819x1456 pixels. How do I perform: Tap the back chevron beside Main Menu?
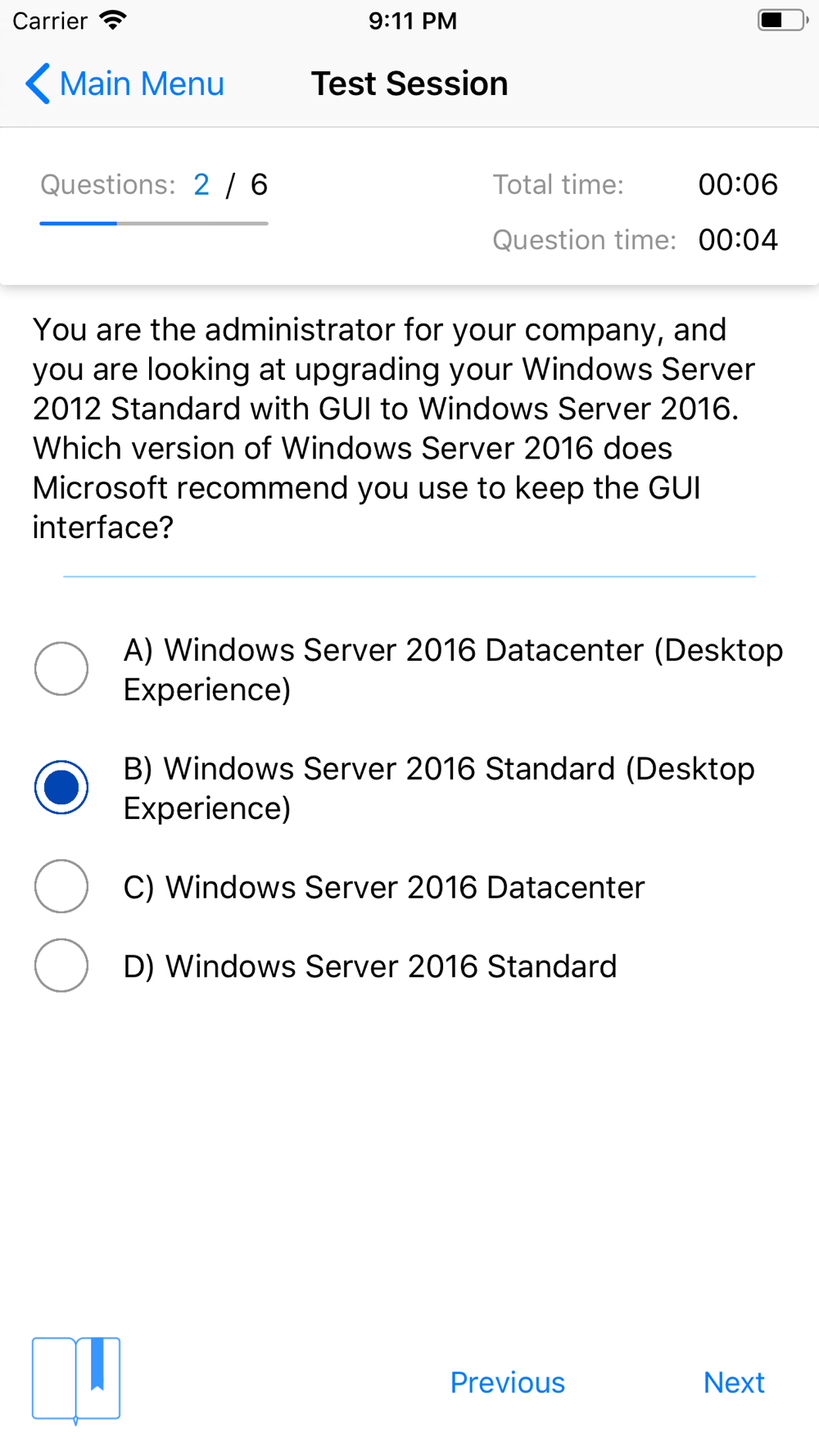tap(38, 84)
